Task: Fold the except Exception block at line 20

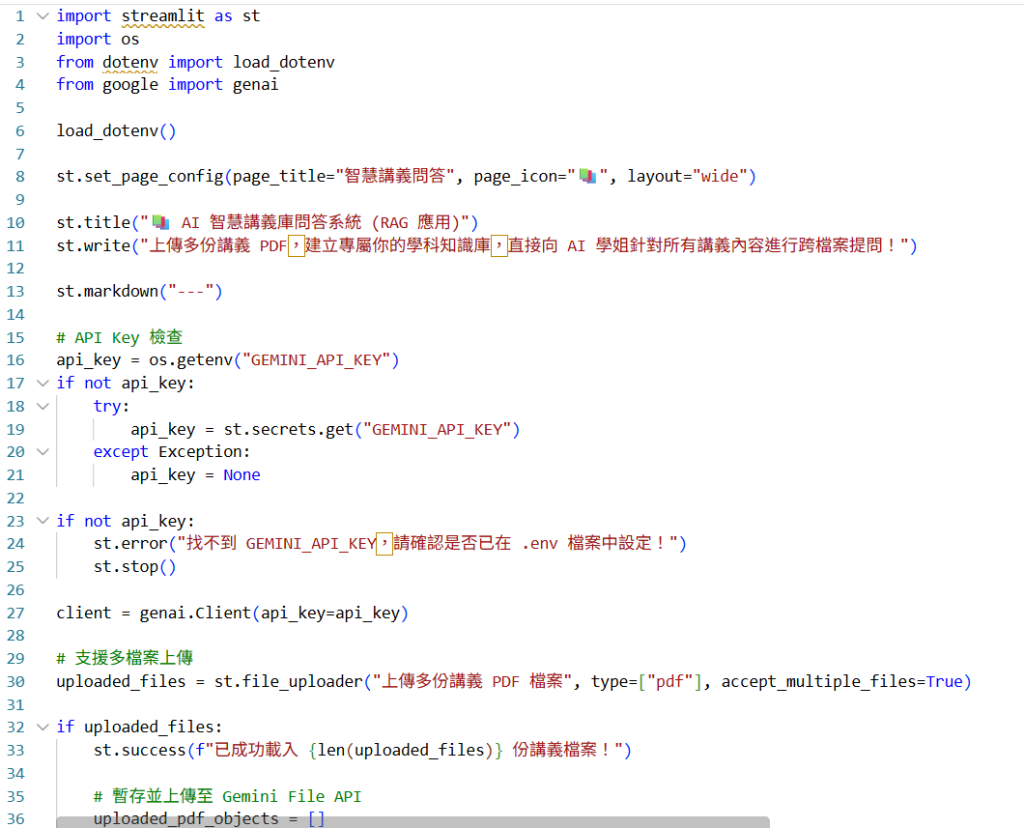Action: tap(42, 452)
